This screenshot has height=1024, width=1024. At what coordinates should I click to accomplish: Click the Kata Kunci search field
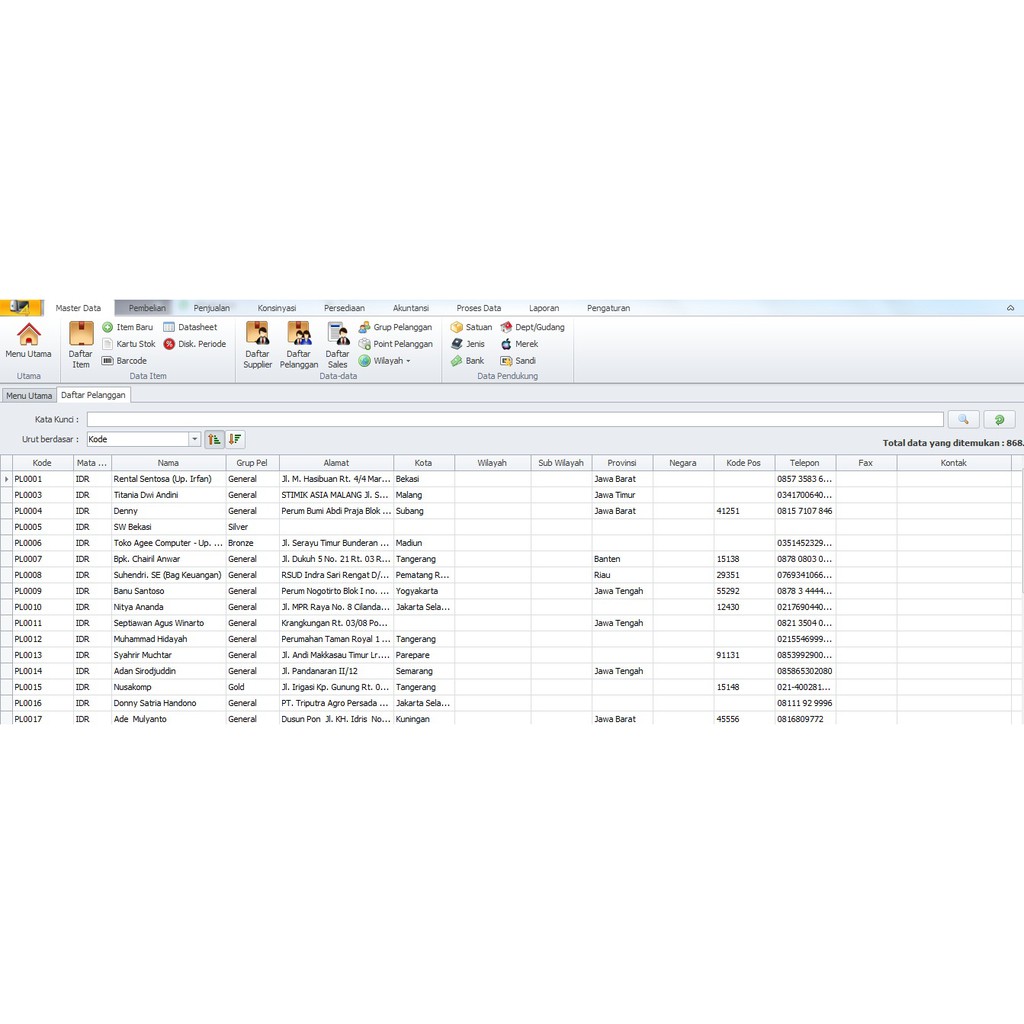(x=514, y=420)
